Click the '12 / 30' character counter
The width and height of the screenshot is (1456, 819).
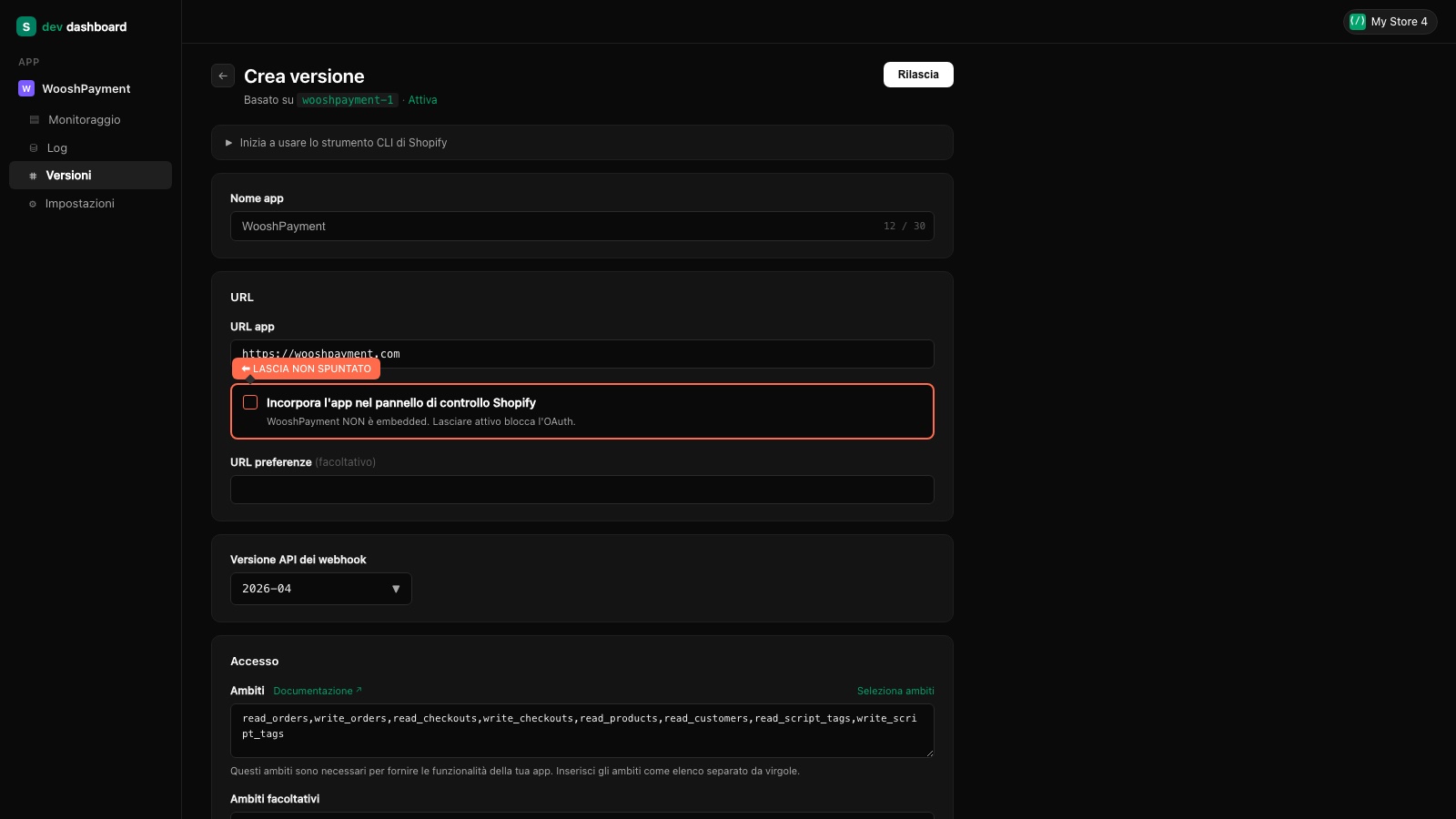[905, 226]
